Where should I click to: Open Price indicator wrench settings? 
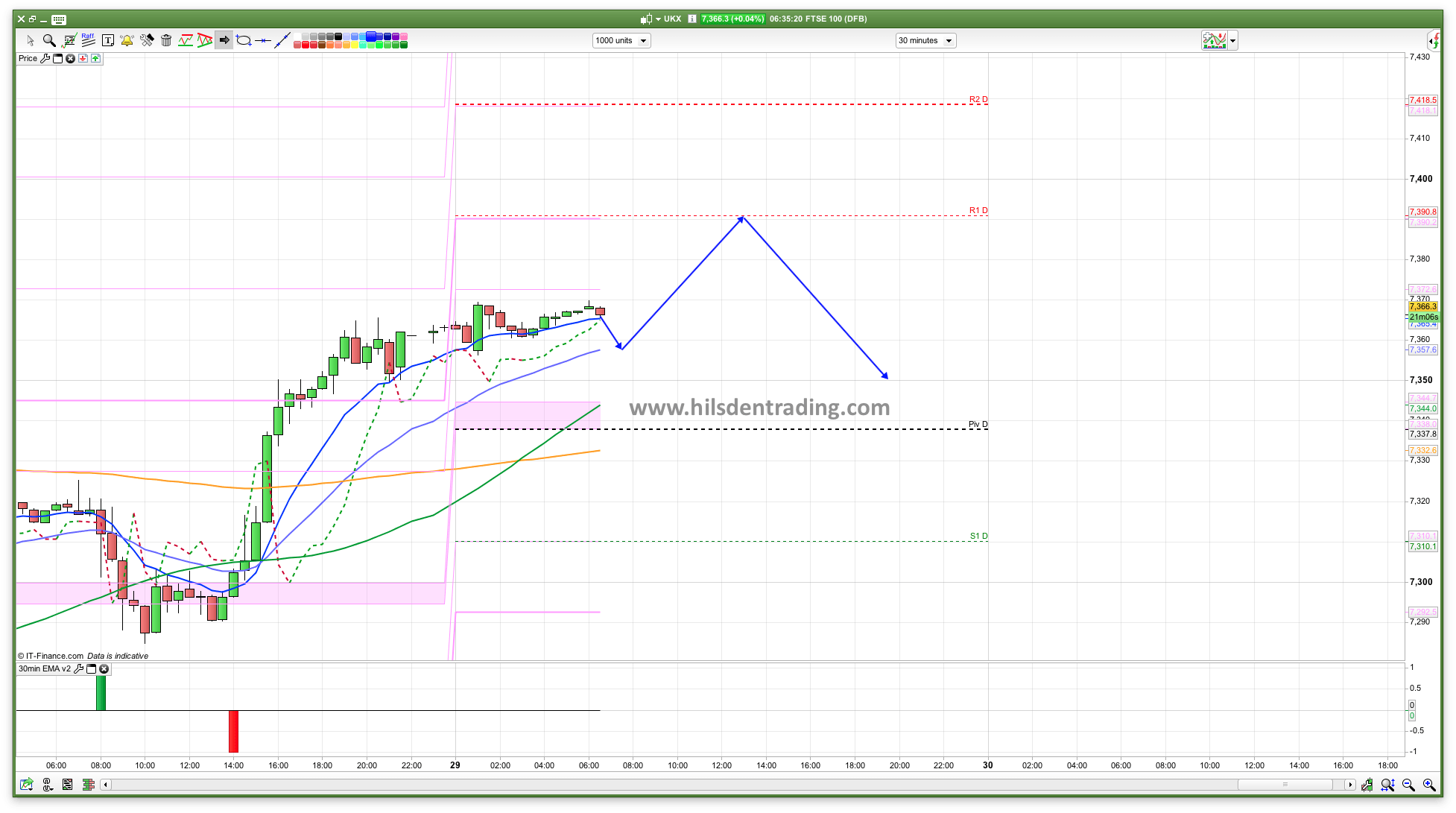point(45,59)
